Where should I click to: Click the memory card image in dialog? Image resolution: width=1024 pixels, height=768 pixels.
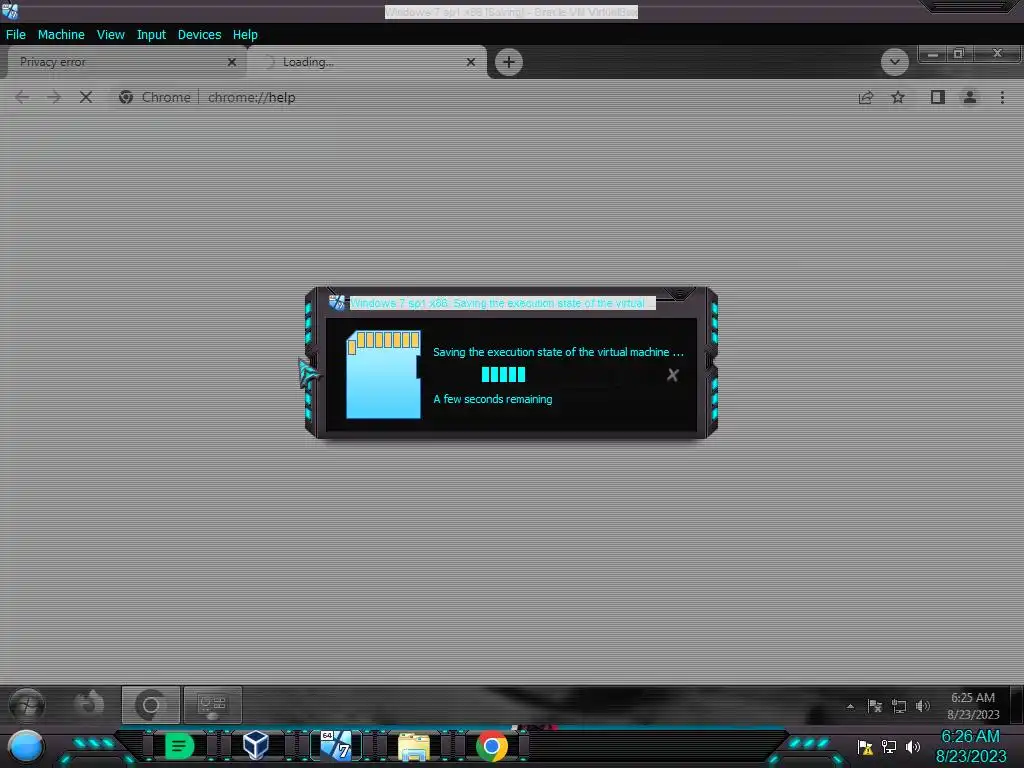383,374
